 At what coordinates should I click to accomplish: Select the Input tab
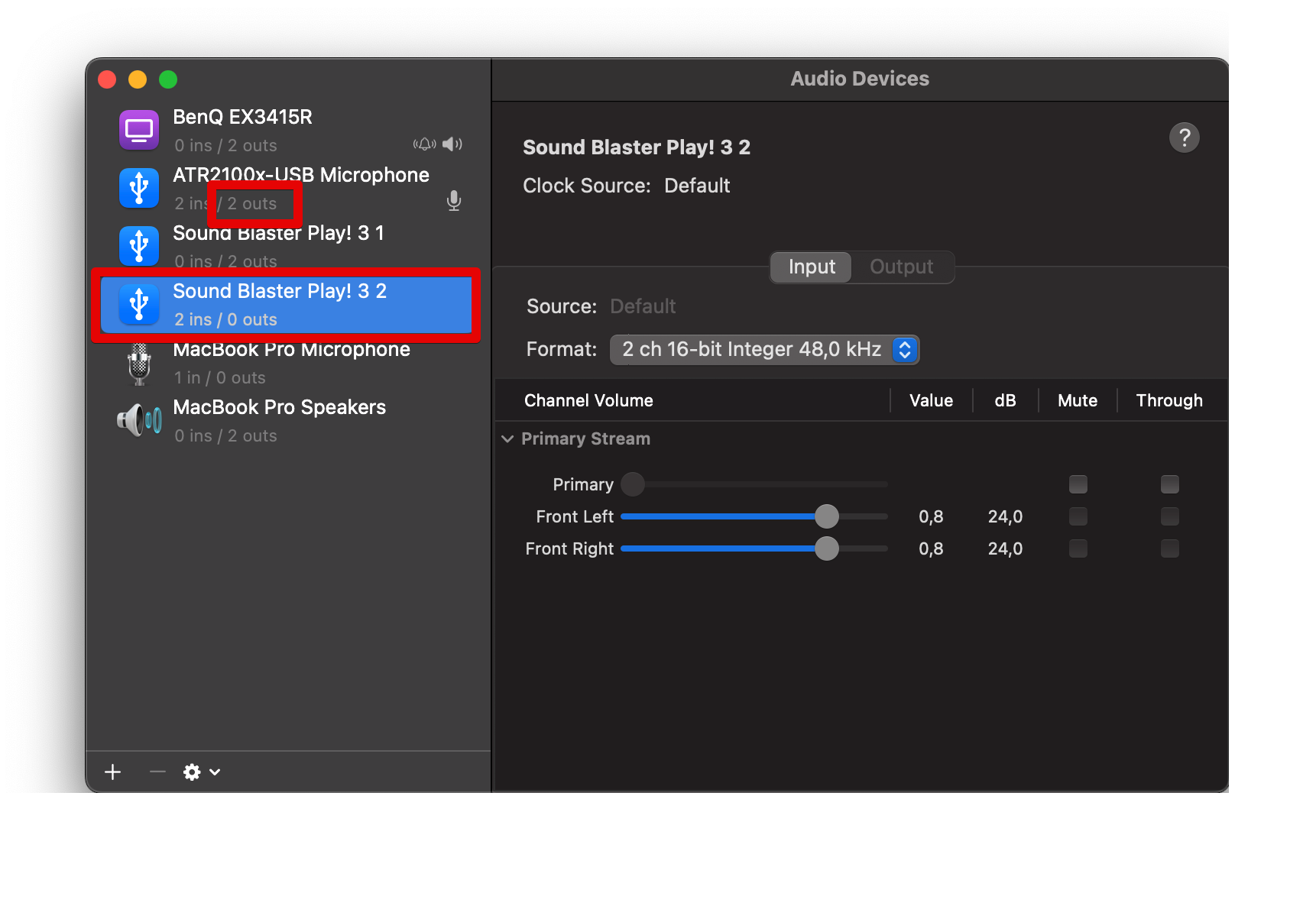[x=812, y=267]
